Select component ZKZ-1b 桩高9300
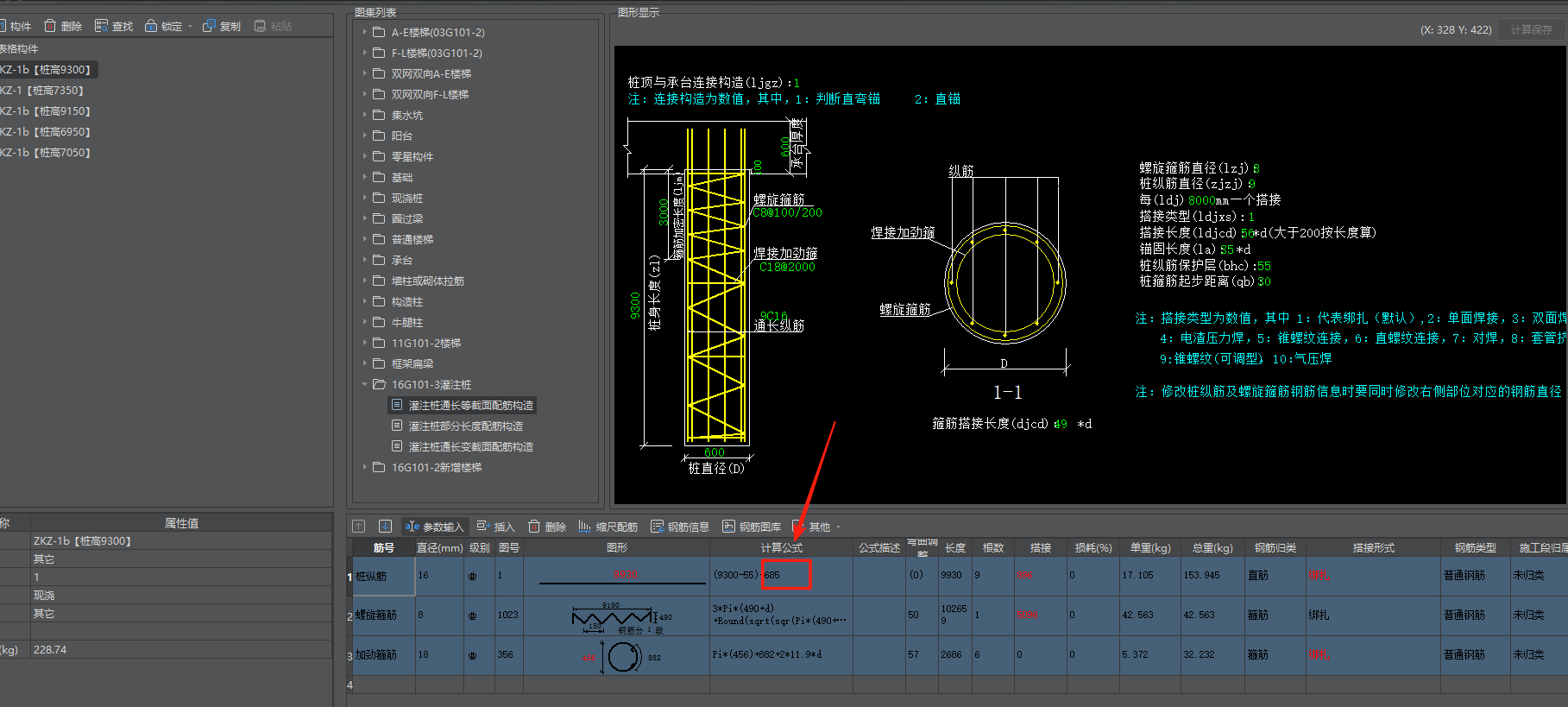The width and height of the screenshot is (1568, 707). pyautogui.click(x=47, y=69)
